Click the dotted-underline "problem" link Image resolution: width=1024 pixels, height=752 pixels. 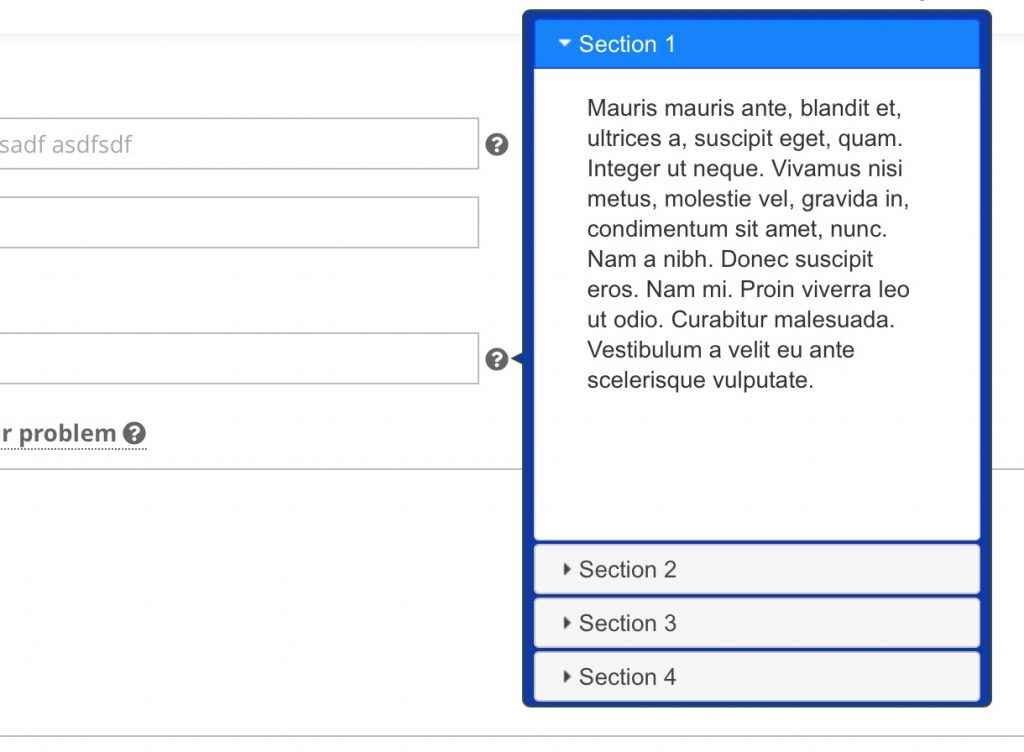coord(60,434)
